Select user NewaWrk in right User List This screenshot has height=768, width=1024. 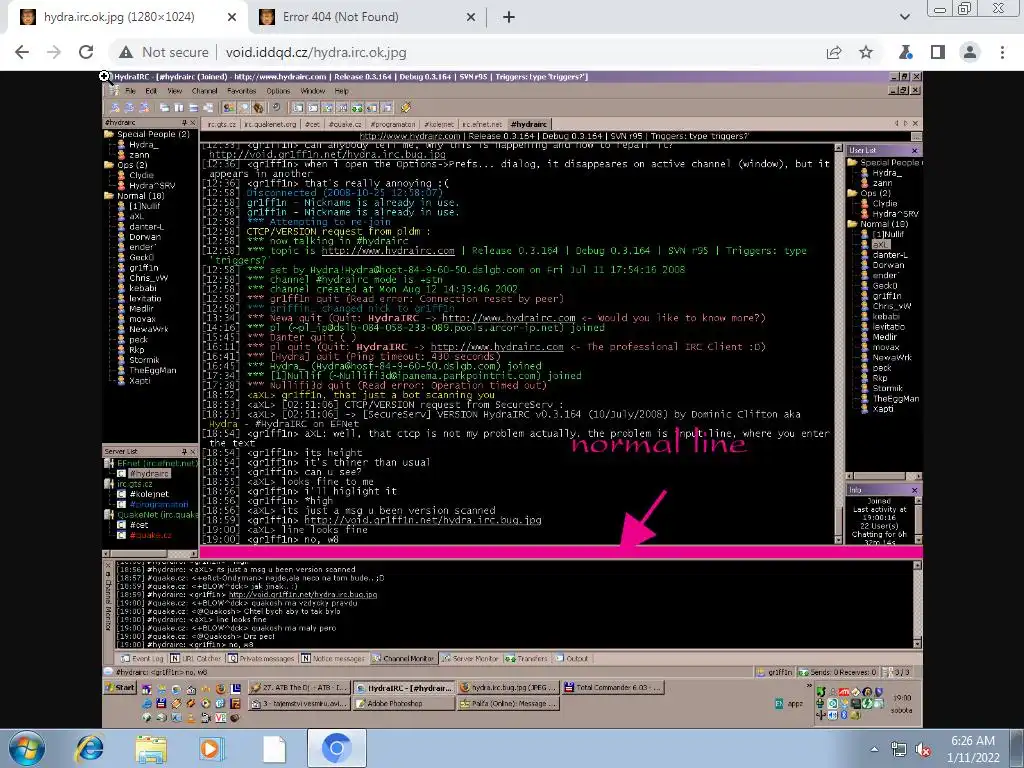(892, 357)
